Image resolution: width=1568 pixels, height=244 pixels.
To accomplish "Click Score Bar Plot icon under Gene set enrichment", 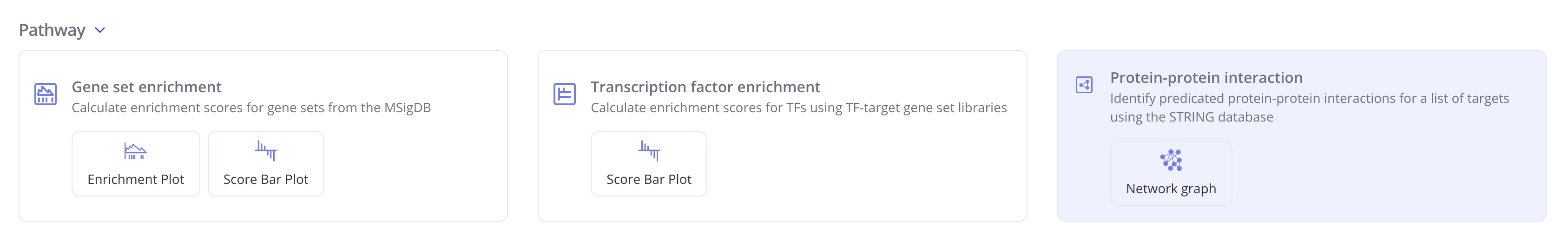I will point(265,151).
